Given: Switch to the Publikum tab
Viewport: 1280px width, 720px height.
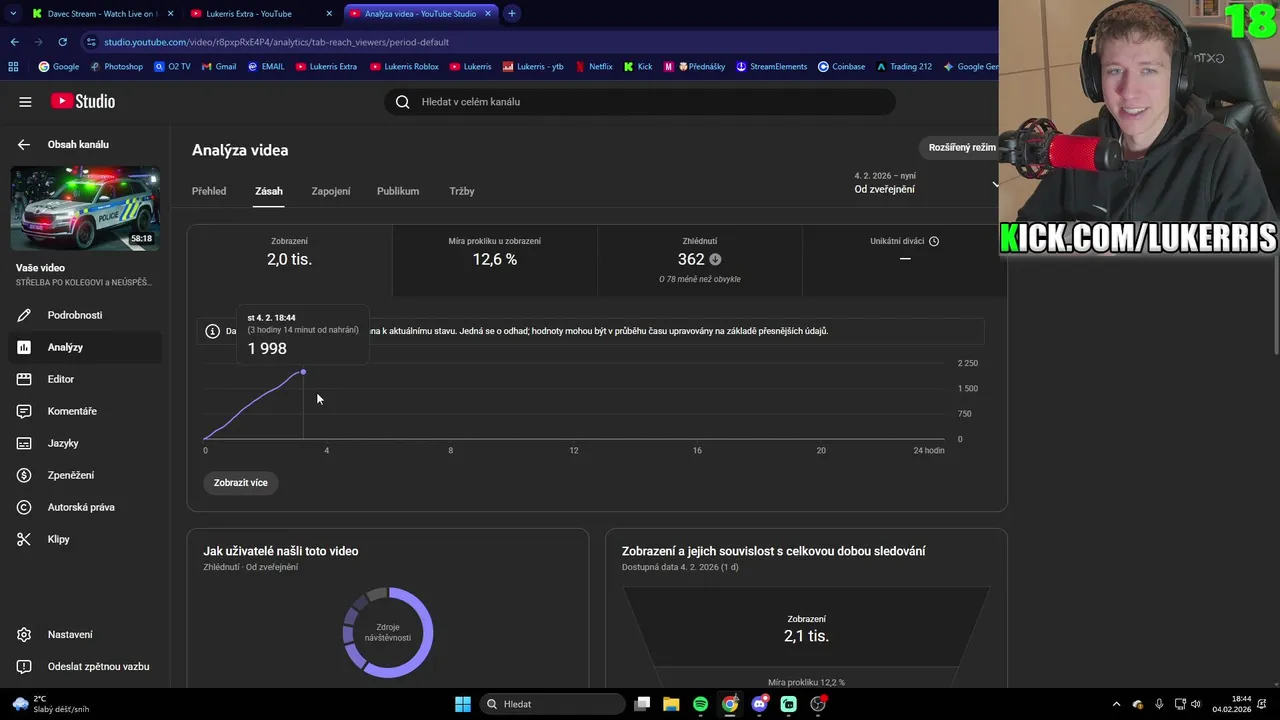Looking at the screenshot, I should click(x=398, y=191).
